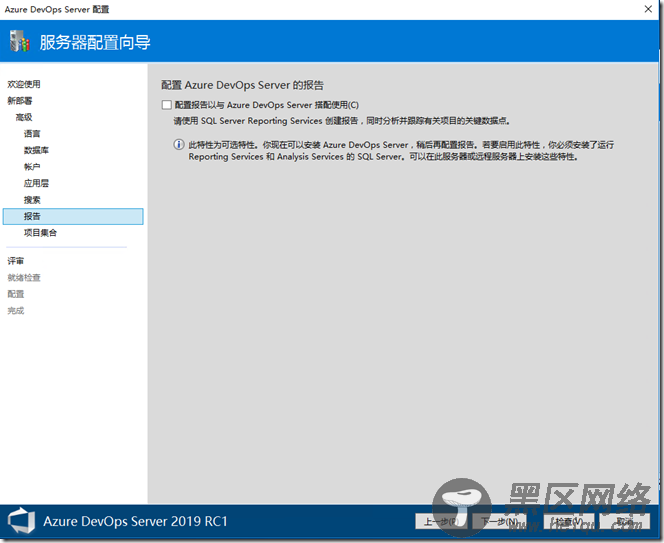Viewport: 664px width, 543px height.
Task: Select 欢迎使用 in the wizard sidebar
Action: (24, 84)
